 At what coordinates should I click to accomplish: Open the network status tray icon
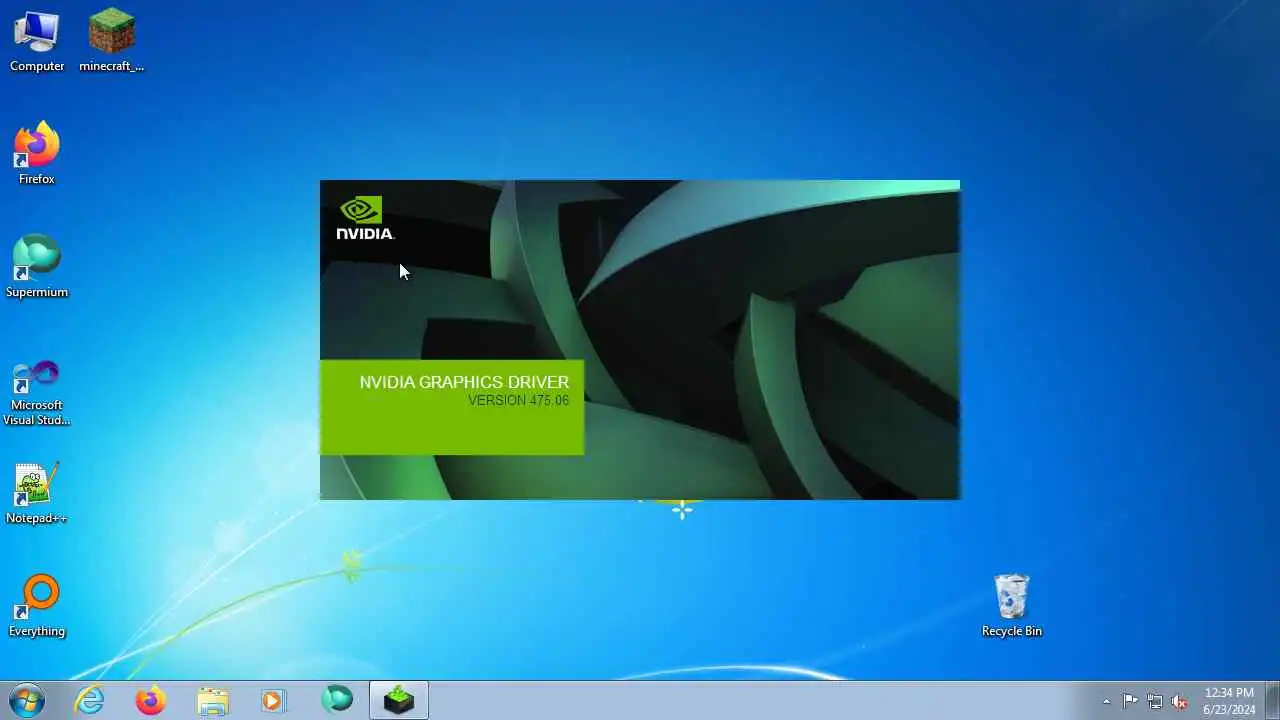point(1155,701)
